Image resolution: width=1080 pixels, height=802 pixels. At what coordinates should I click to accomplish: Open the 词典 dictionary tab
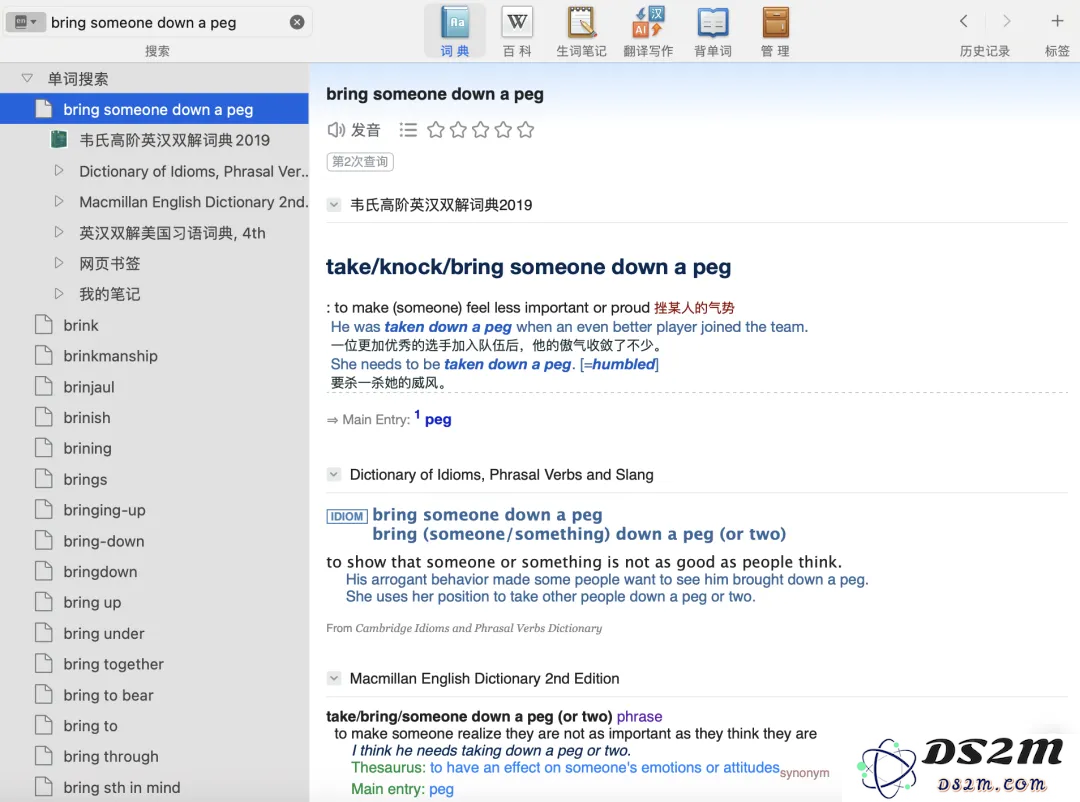455,32
